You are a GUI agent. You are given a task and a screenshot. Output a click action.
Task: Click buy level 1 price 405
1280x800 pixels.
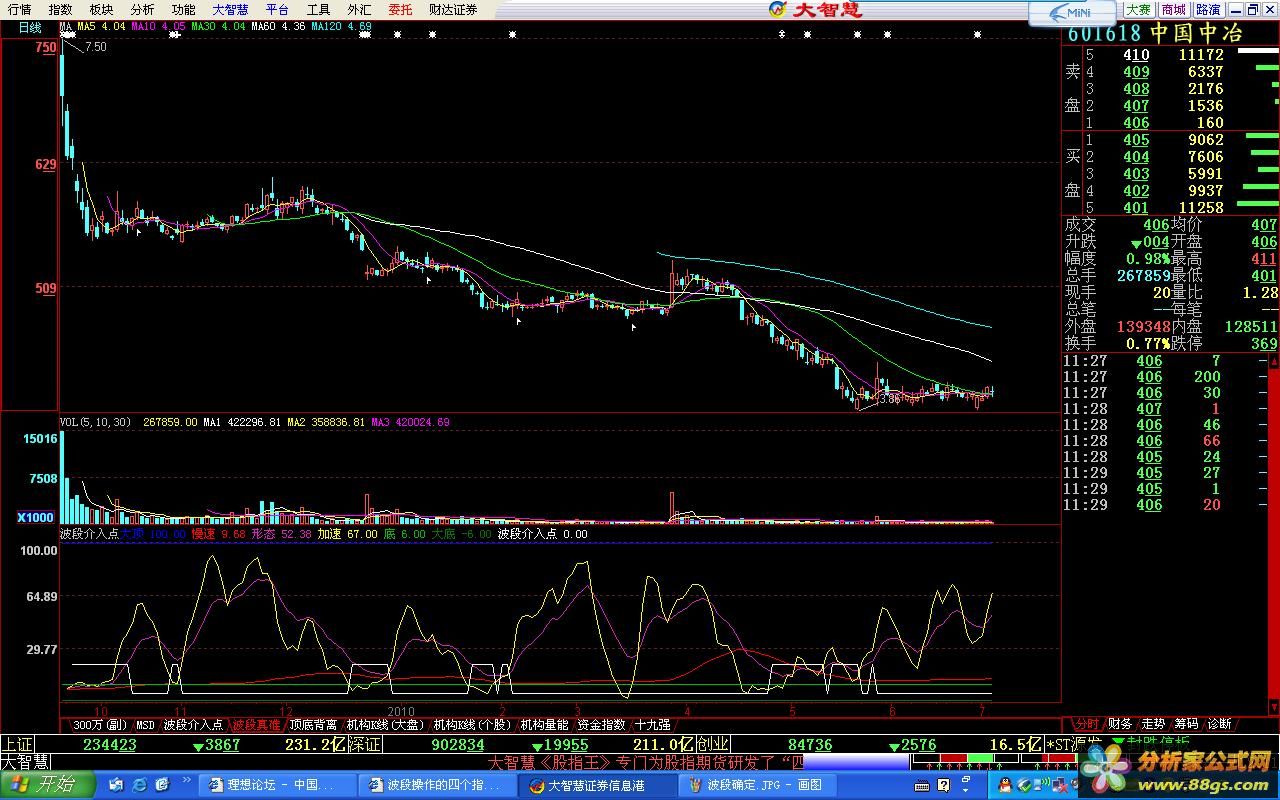coord(1136,140)
